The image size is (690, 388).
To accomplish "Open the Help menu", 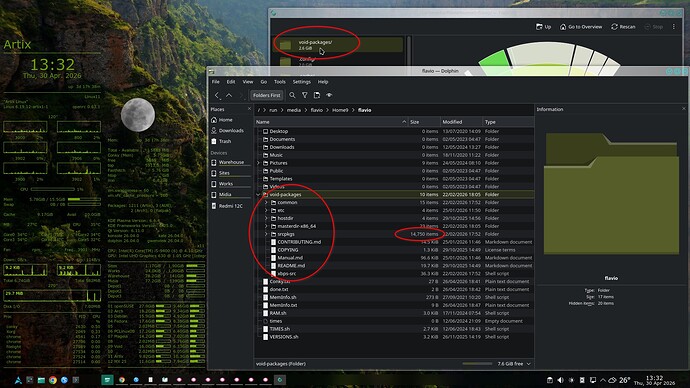I will pos(323,82).
